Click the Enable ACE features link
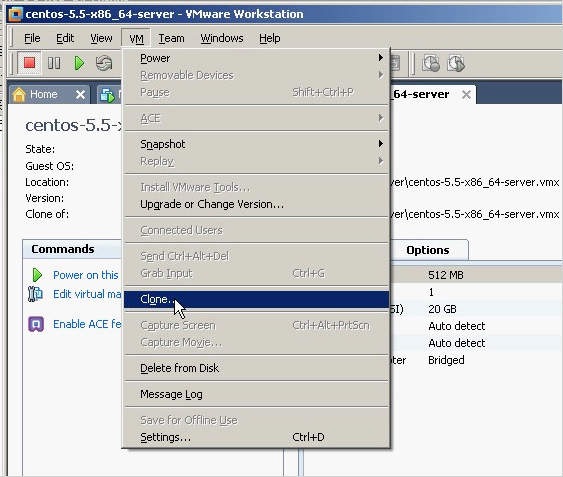The height and width of the screenshot is (477, 563). point(87,324)
